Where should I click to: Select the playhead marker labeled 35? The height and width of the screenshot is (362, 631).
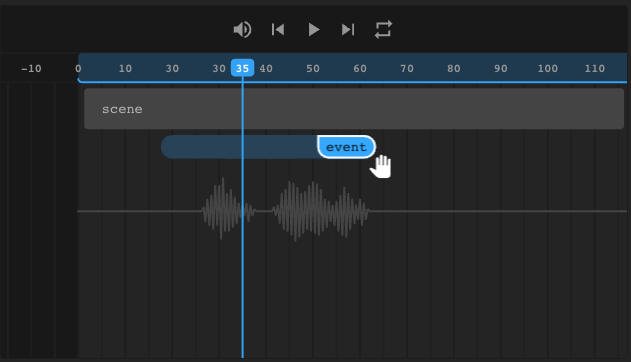pos(242,68)
